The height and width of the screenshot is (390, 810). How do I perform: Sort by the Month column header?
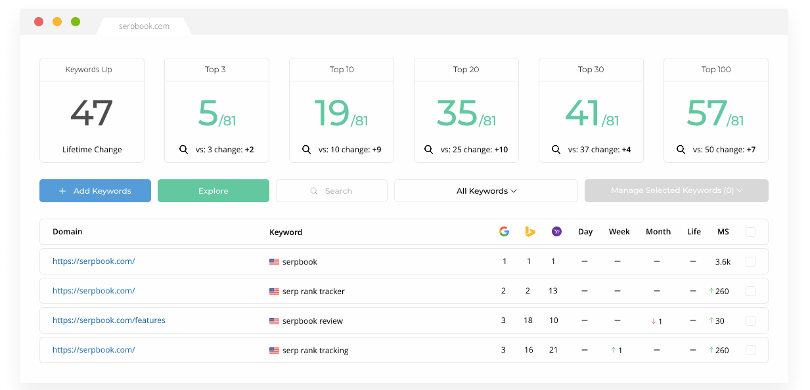(x=658, y=232)
